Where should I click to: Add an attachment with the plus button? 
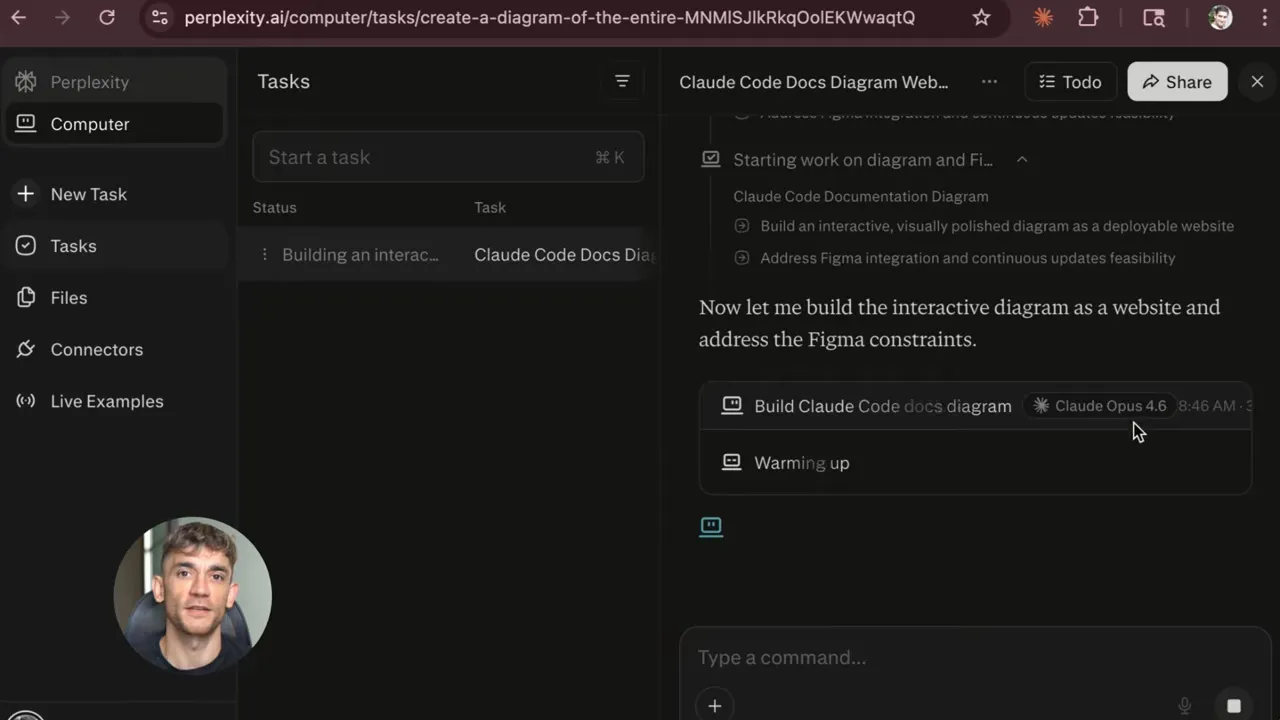click(x=714, y=706)
